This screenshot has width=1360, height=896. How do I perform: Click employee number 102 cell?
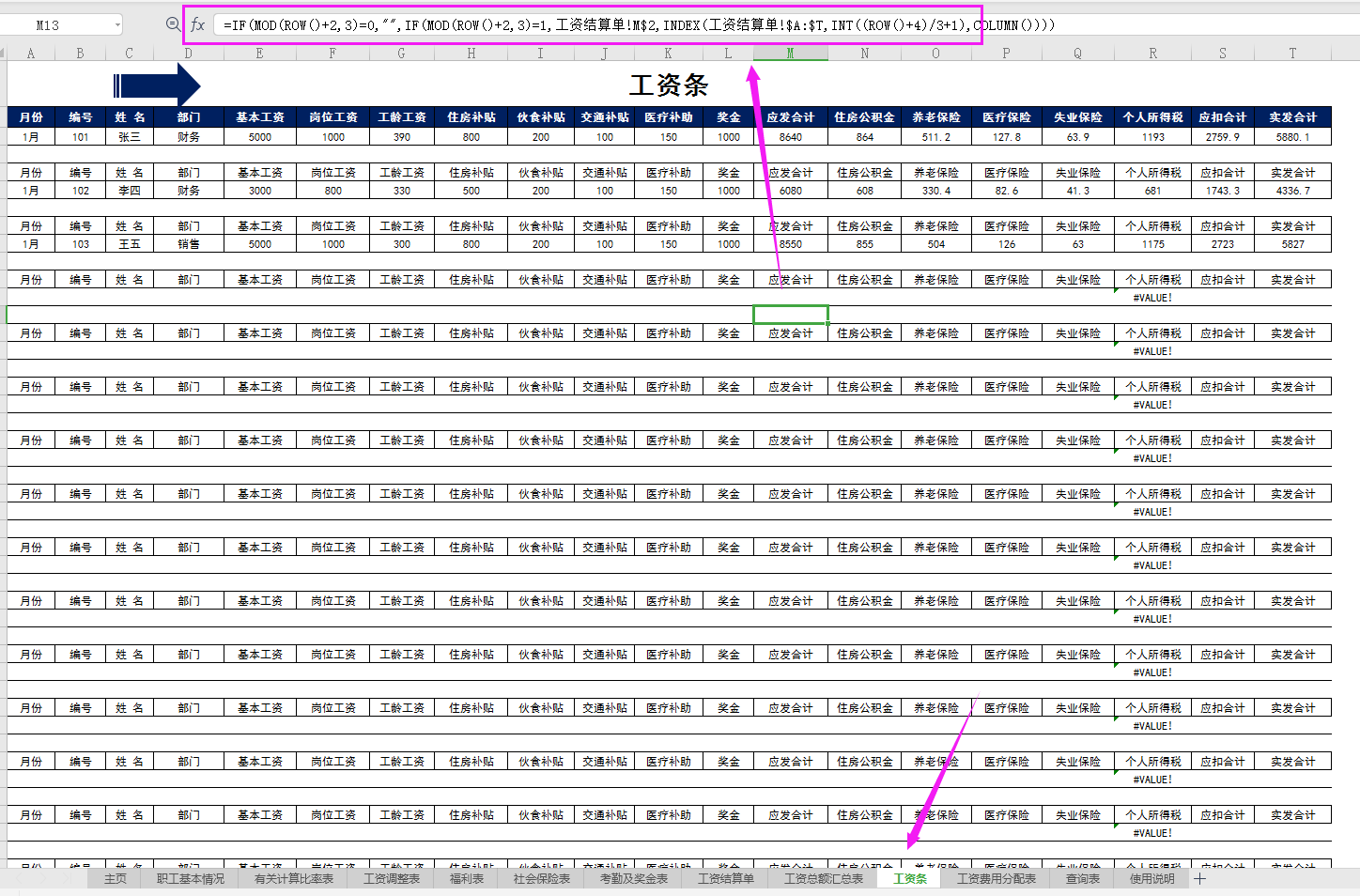[x=81, y=191]
